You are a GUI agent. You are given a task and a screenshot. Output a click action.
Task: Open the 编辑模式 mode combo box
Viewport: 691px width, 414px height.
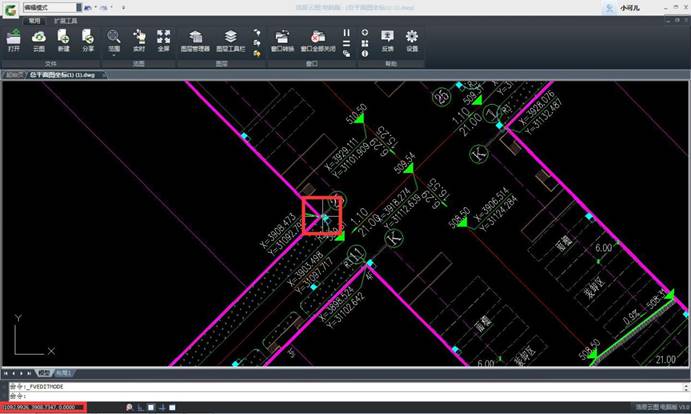click(x=50, y=7)
